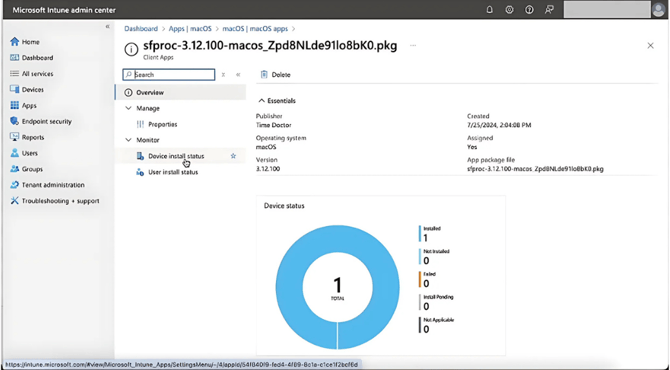
Task: Click the Failed legend orange bar
Action: pyautogui.click(x=420, y=279)
